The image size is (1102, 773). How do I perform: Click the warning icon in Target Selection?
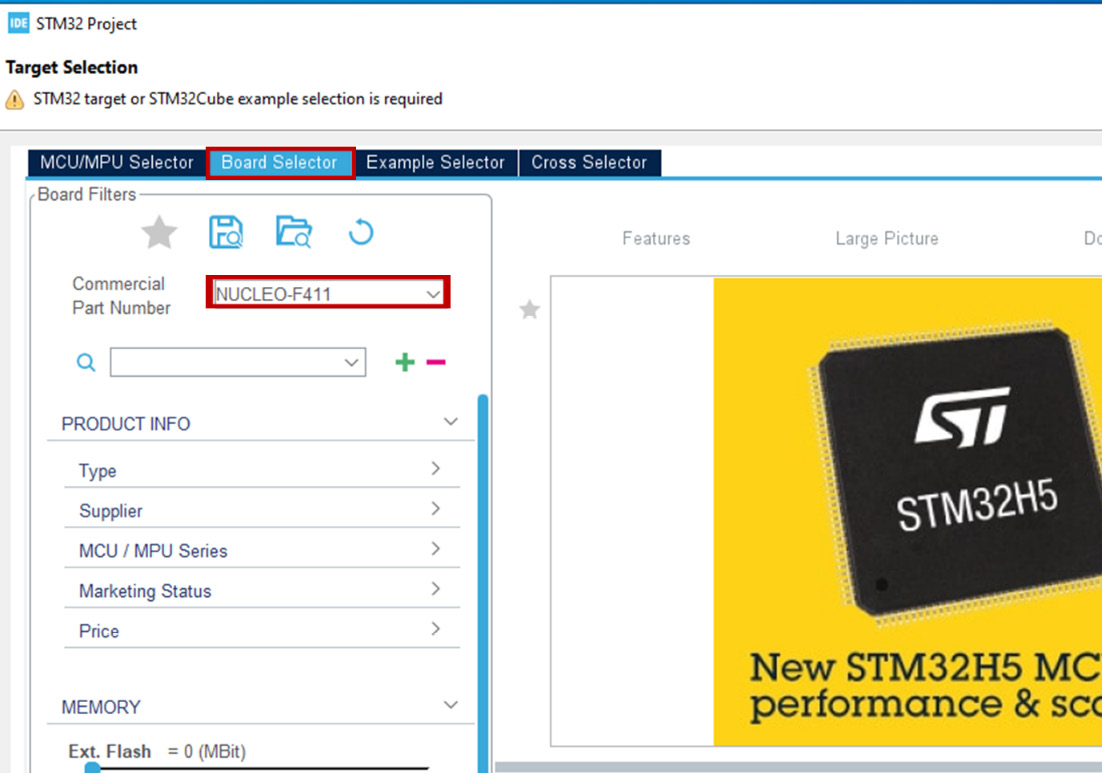click(x=15, y=99)
